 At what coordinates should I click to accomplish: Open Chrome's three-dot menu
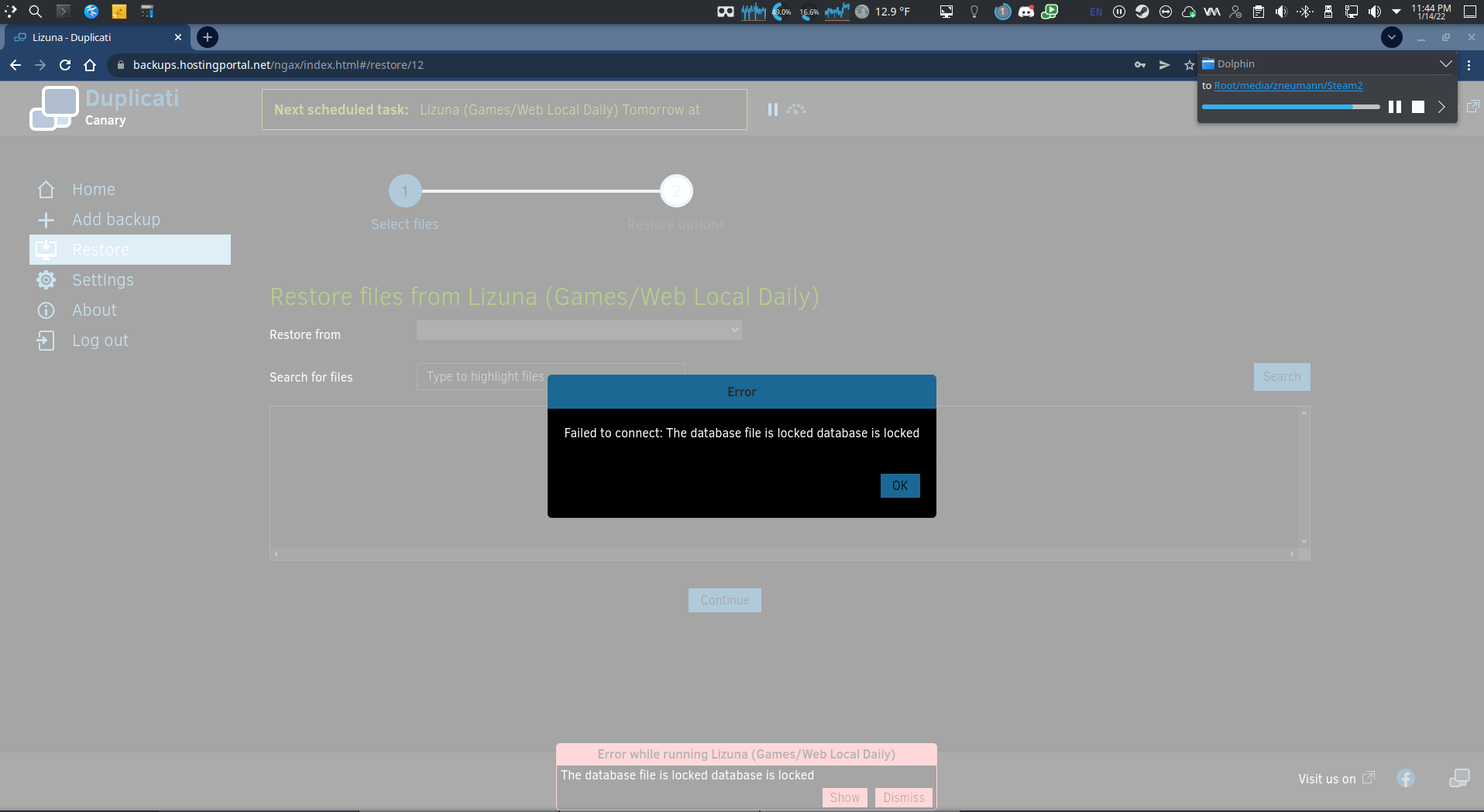coord(1470,65)
